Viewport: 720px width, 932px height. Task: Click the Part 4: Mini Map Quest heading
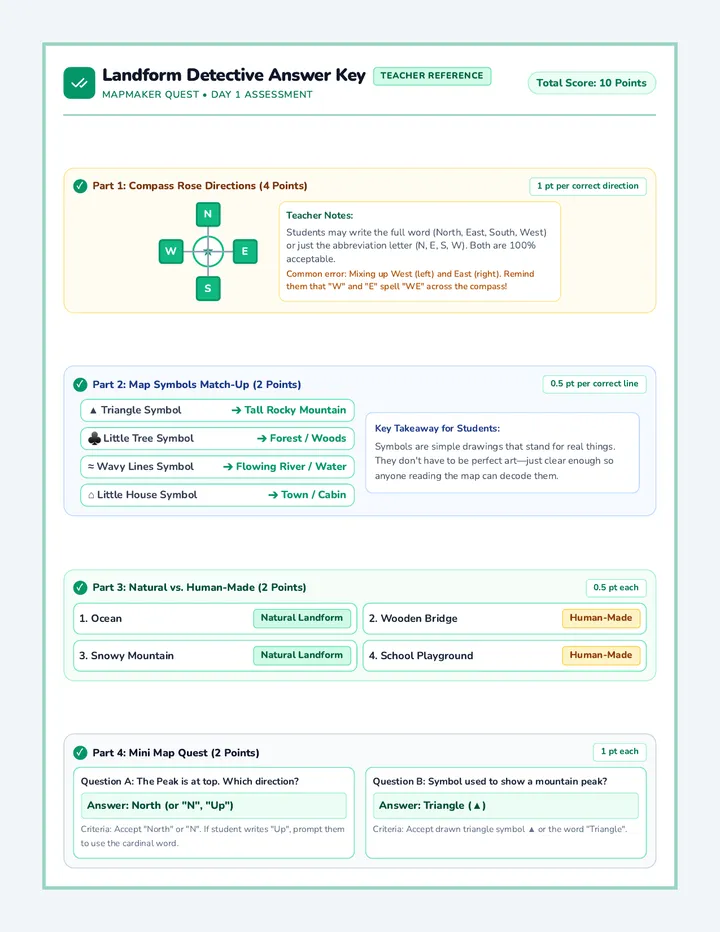tap(176, 753)
